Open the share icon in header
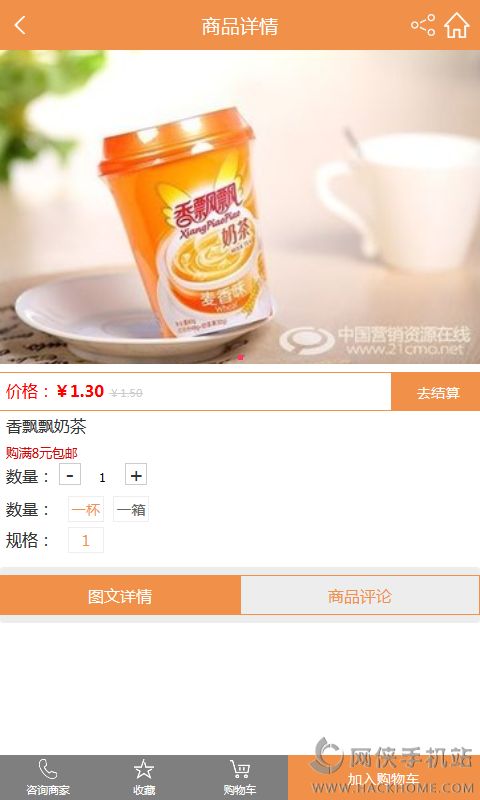 423,25
